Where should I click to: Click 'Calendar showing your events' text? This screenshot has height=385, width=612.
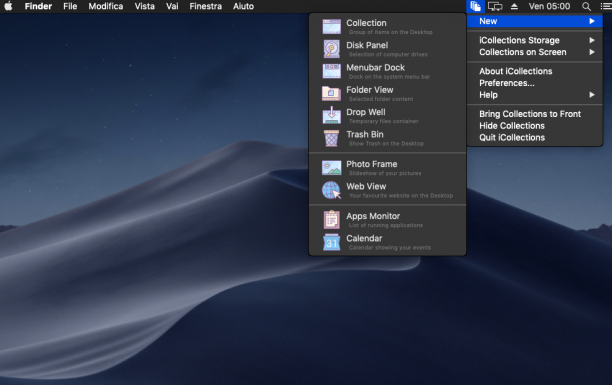[x=390, y=247]
